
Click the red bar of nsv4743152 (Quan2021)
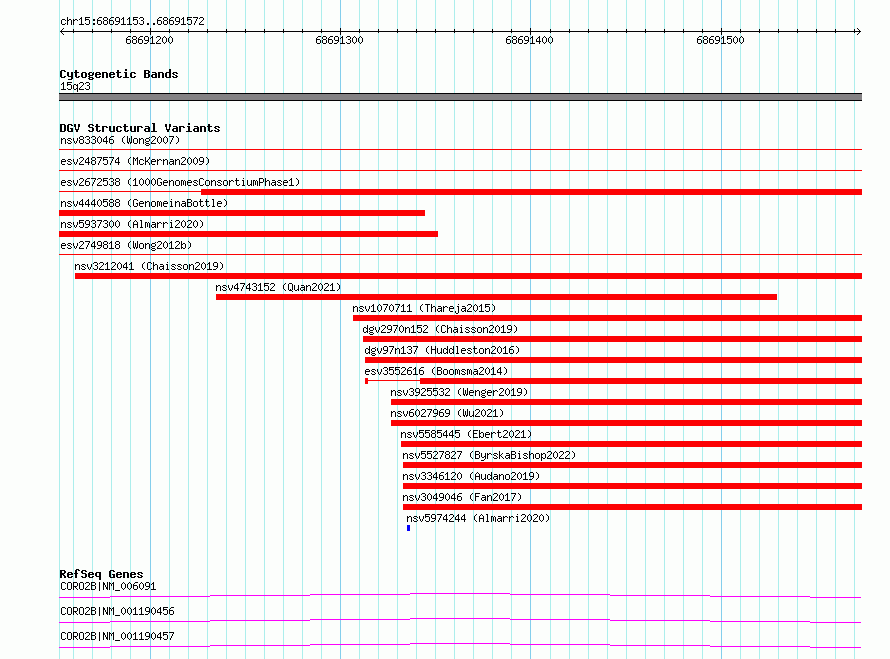496,297
